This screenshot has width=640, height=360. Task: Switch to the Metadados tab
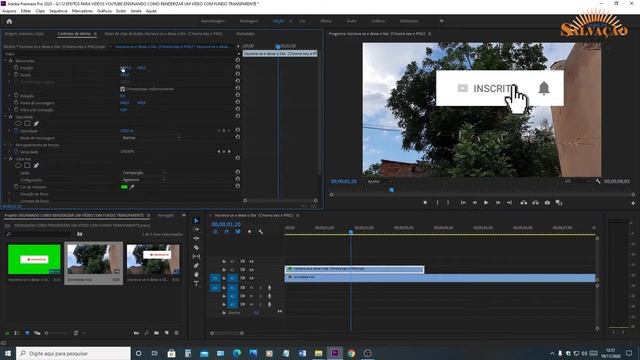point(245,34)
